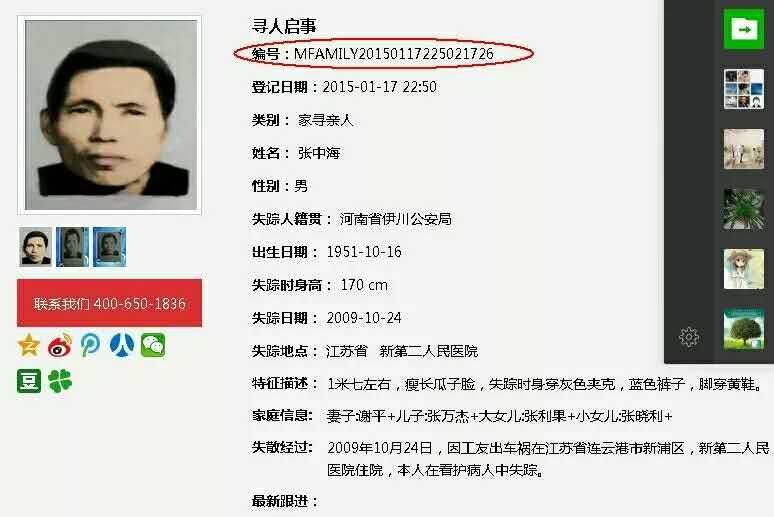774x517 pixels.
Task: Click the red 联系我们 400-650-1836 button
Action: 110,303
